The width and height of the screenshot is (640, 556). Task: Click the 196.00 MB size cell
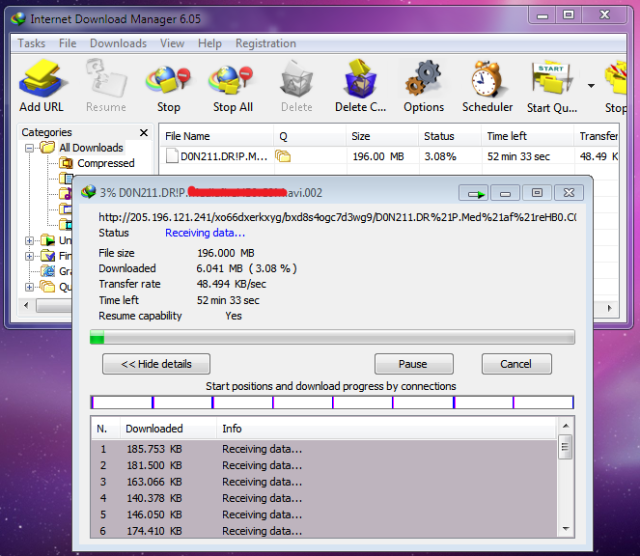378,156
